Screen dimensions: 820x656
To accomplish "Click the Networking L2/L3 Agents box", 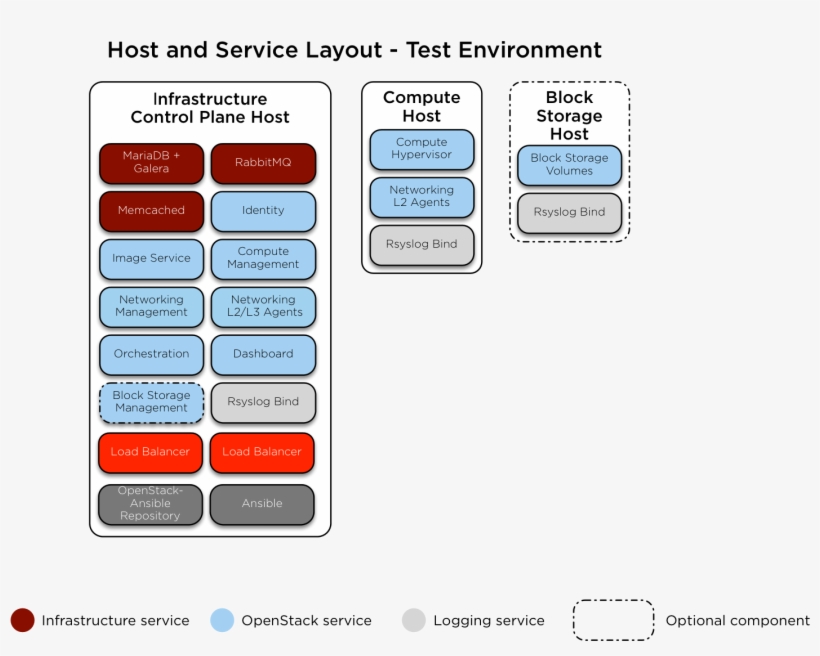I will click(263, 307).
